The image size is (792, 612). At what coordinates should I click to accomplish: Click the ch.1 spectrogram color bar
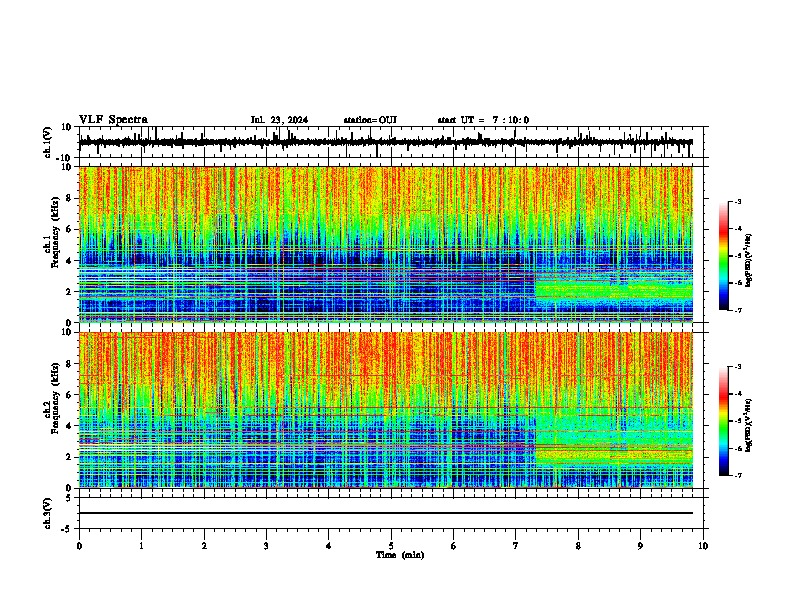[x=724, y=256]
